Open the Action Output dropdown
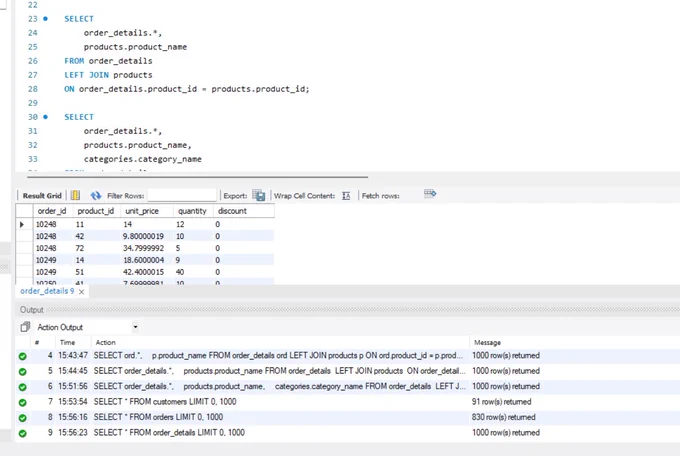Screen dimensions: 680x456 coord(135,327)
